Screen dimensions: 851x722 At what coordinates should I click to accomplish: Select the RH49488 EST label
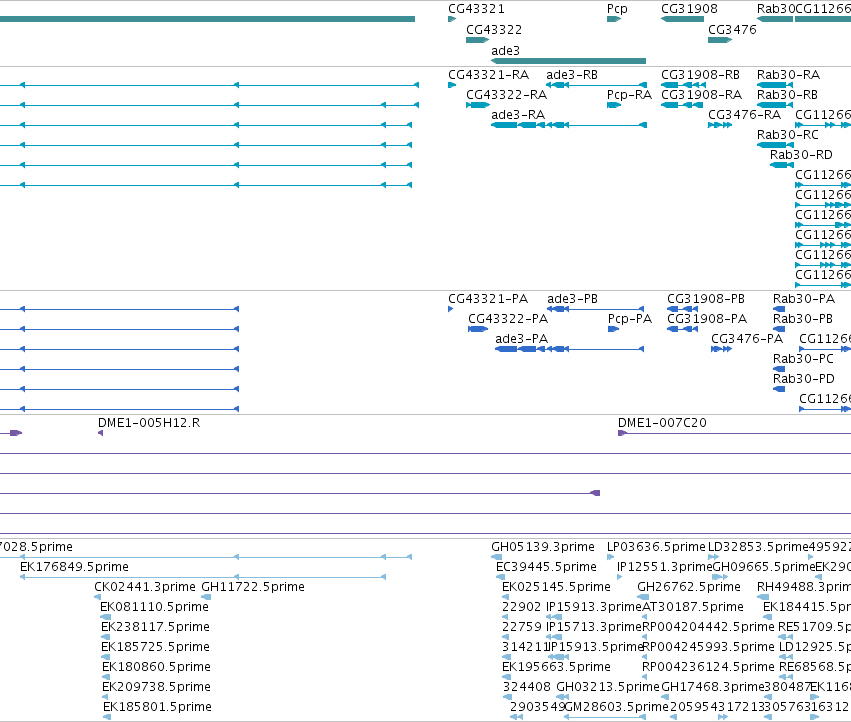pos(804,587)
